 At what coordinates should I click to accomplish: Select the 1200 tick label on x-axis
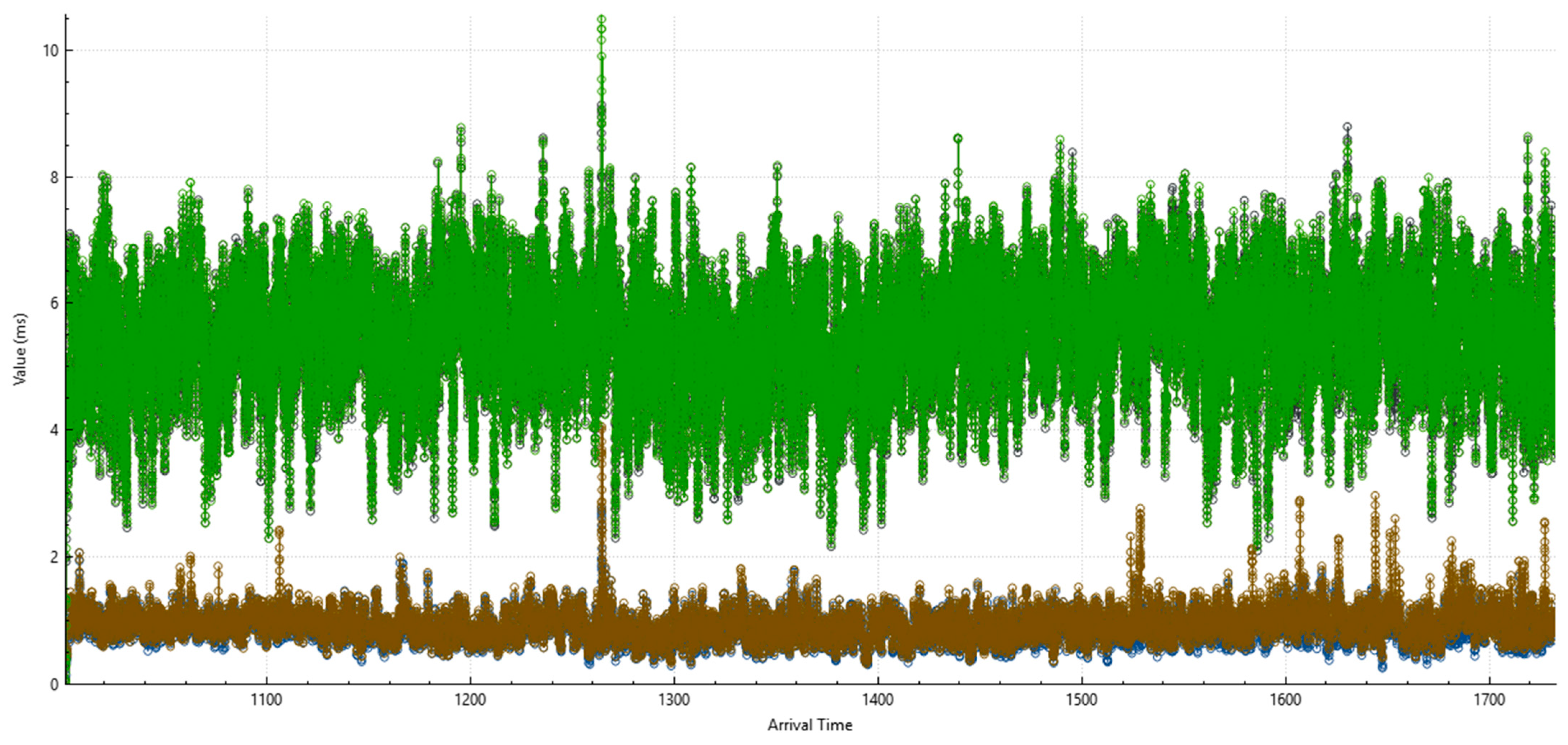(470, 700)
